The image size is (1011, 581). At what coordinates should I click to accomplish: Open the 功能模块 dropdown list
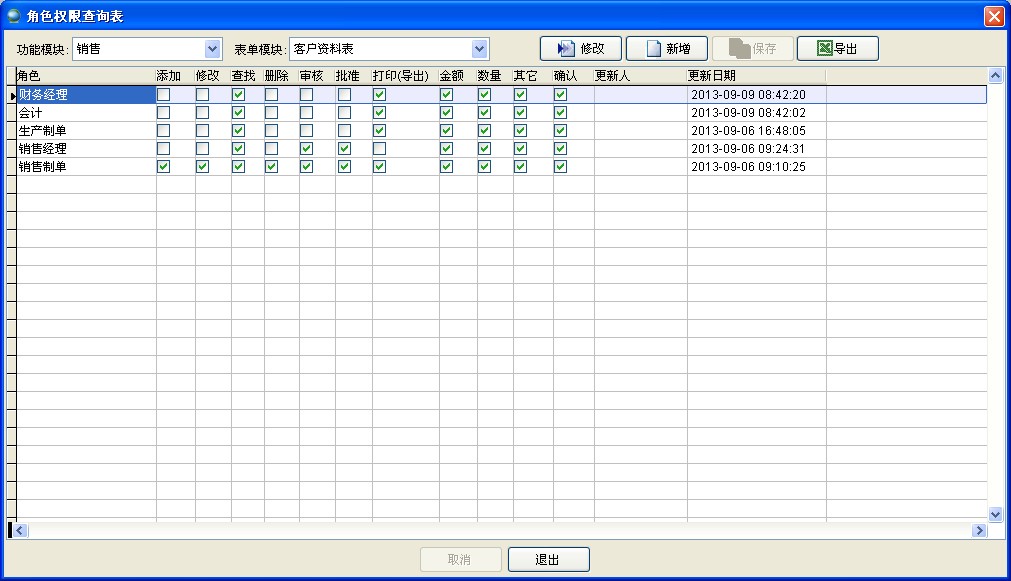(x=212, y=49)
